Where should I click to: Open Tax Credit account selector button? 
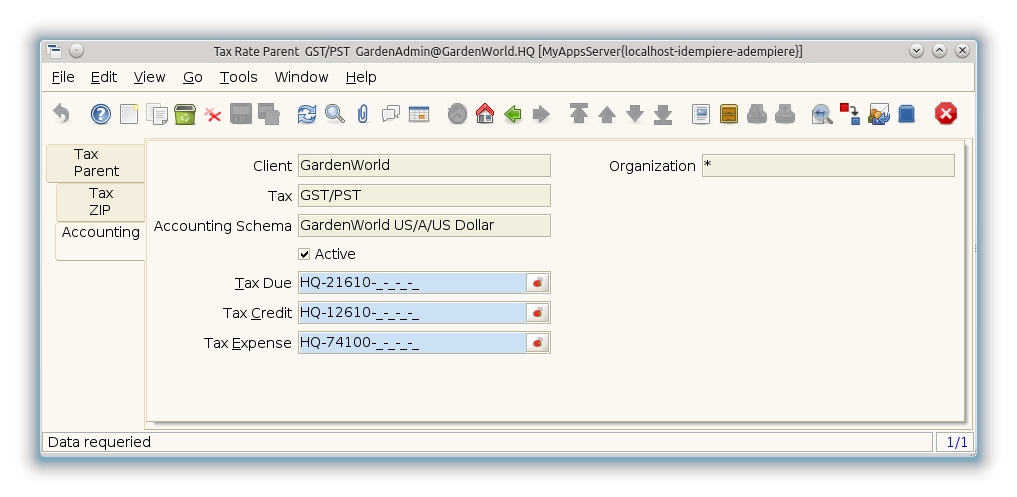coord(538,313)
